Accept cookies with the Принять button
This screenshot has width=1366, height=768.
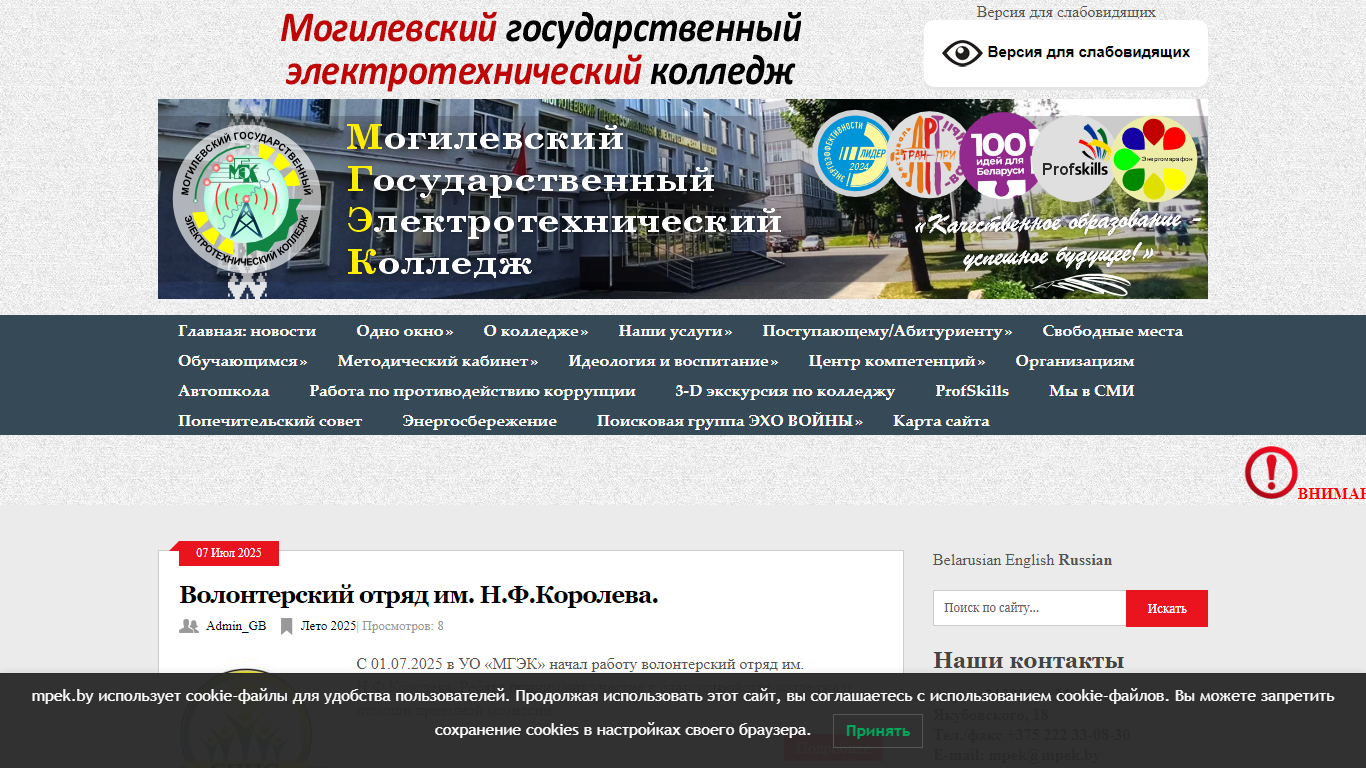878,731
